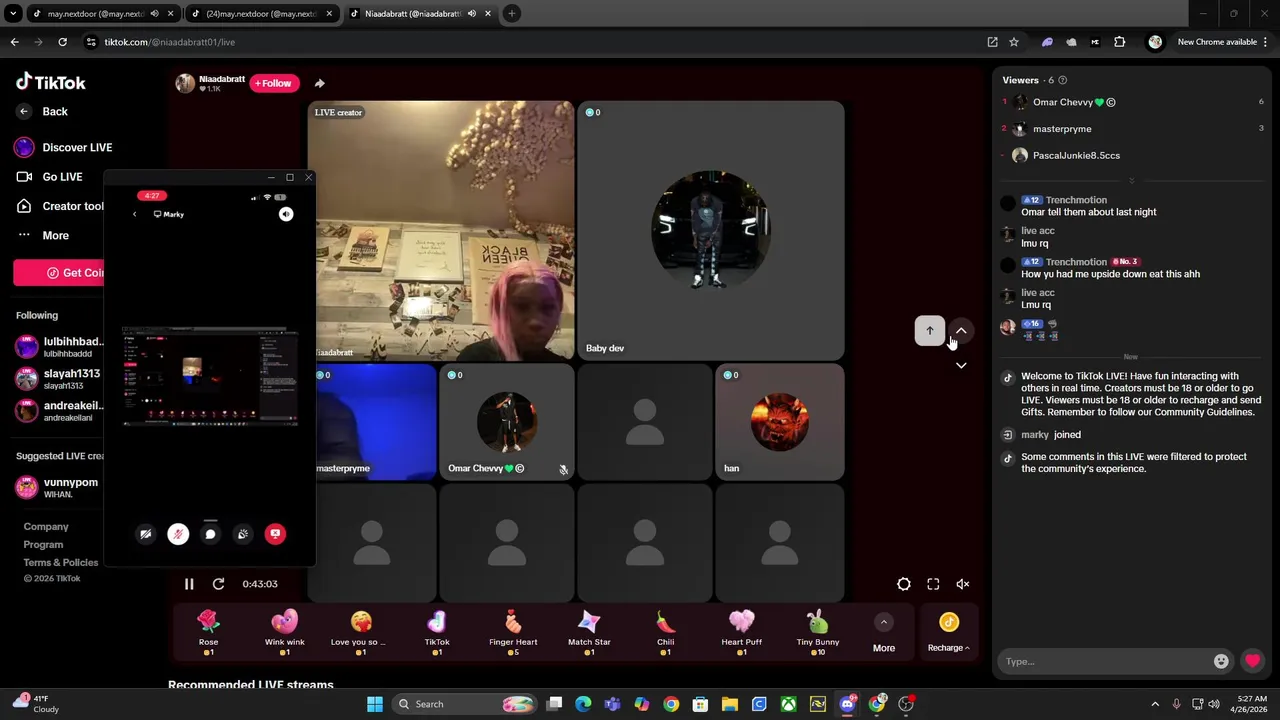Open Niaadabratt's profile avatar
Viewport: 1280px width, 720px height.
[185, 83]
